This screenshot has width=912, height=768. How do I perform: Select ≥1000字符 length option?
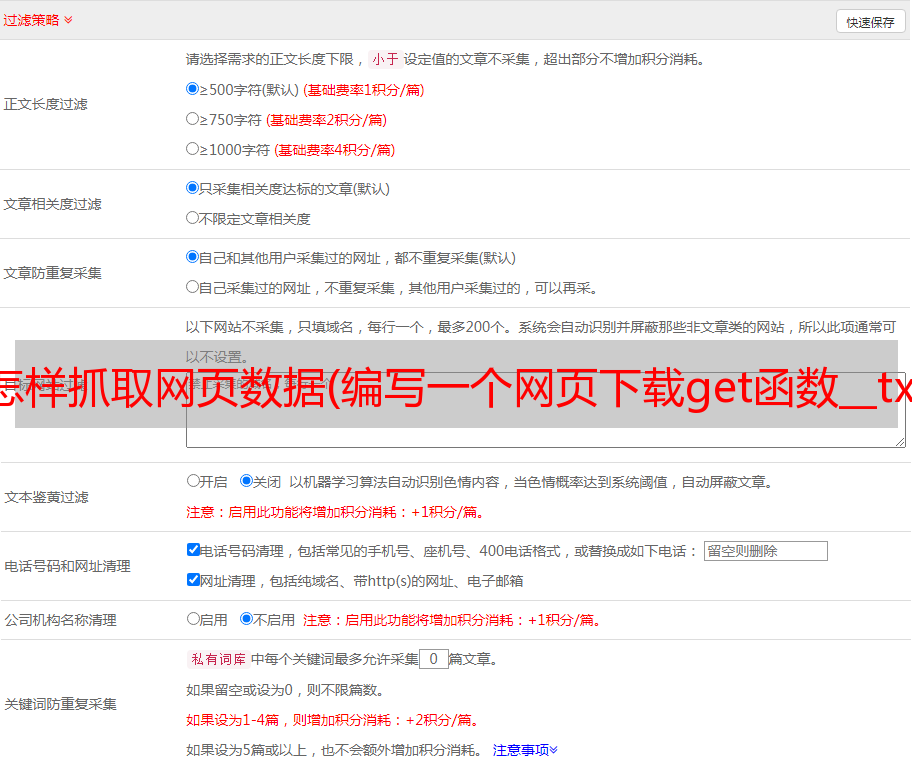point(193,149)
